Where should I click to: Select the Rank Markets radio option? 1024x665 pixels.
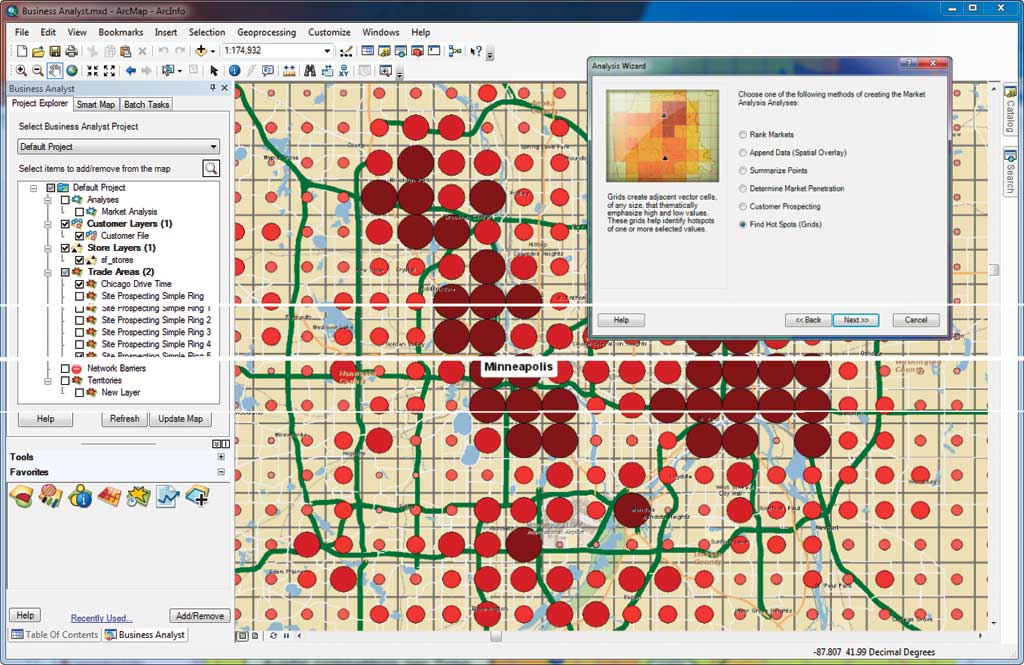pyautogui.click(x=742, y=135)
